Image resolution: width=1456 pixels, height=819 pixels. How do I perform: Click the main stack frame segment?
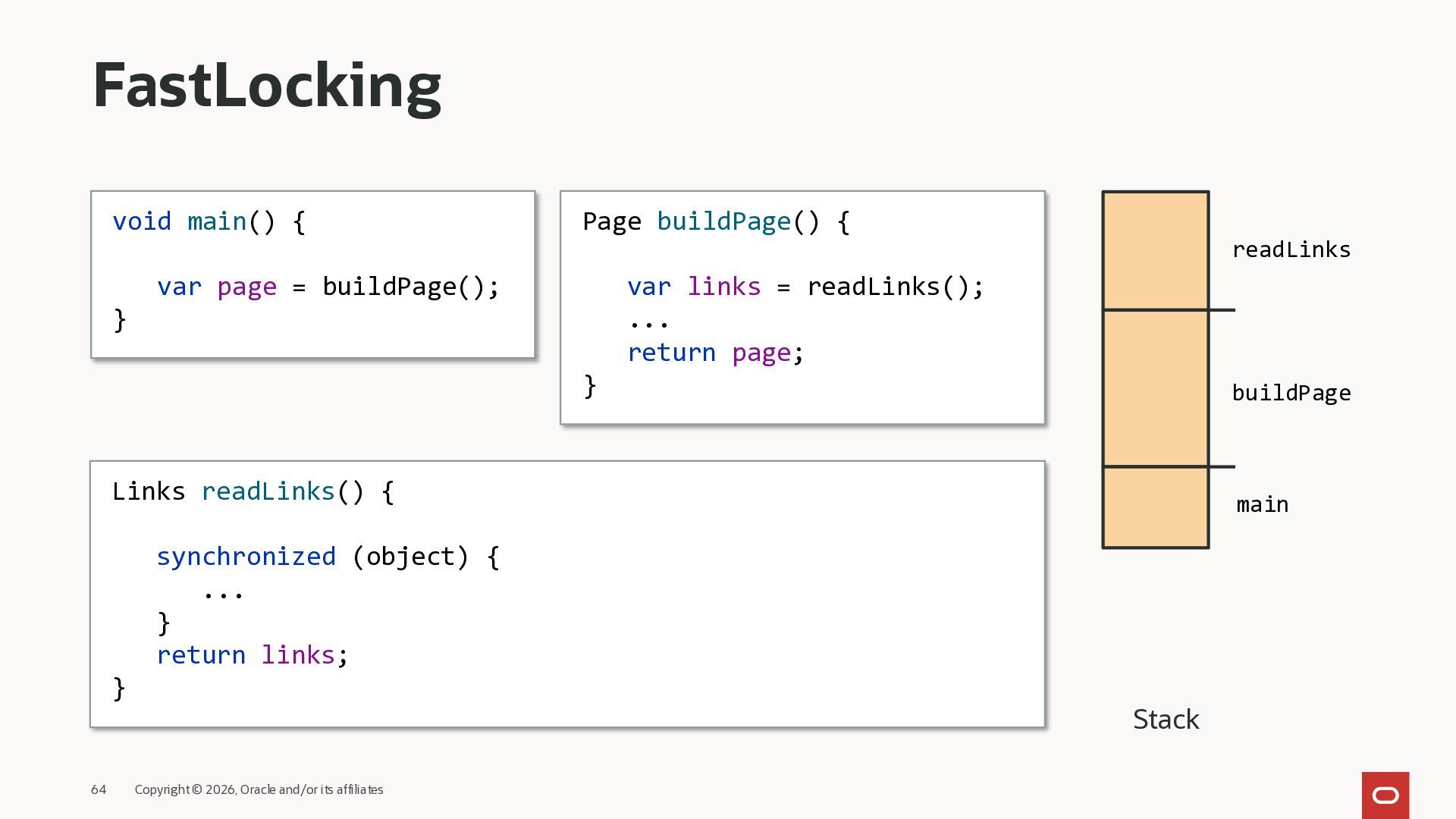(x=1155, y=507)
